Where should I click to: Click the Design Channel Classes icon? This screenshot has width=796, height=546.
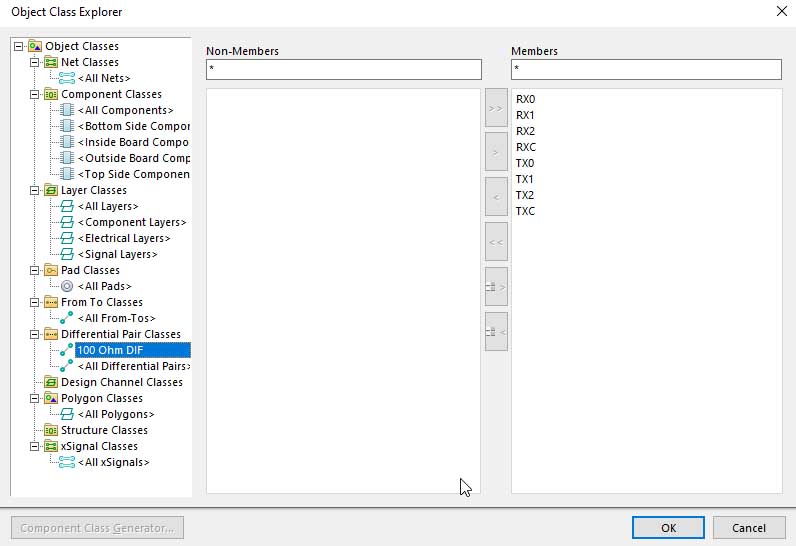51,382
